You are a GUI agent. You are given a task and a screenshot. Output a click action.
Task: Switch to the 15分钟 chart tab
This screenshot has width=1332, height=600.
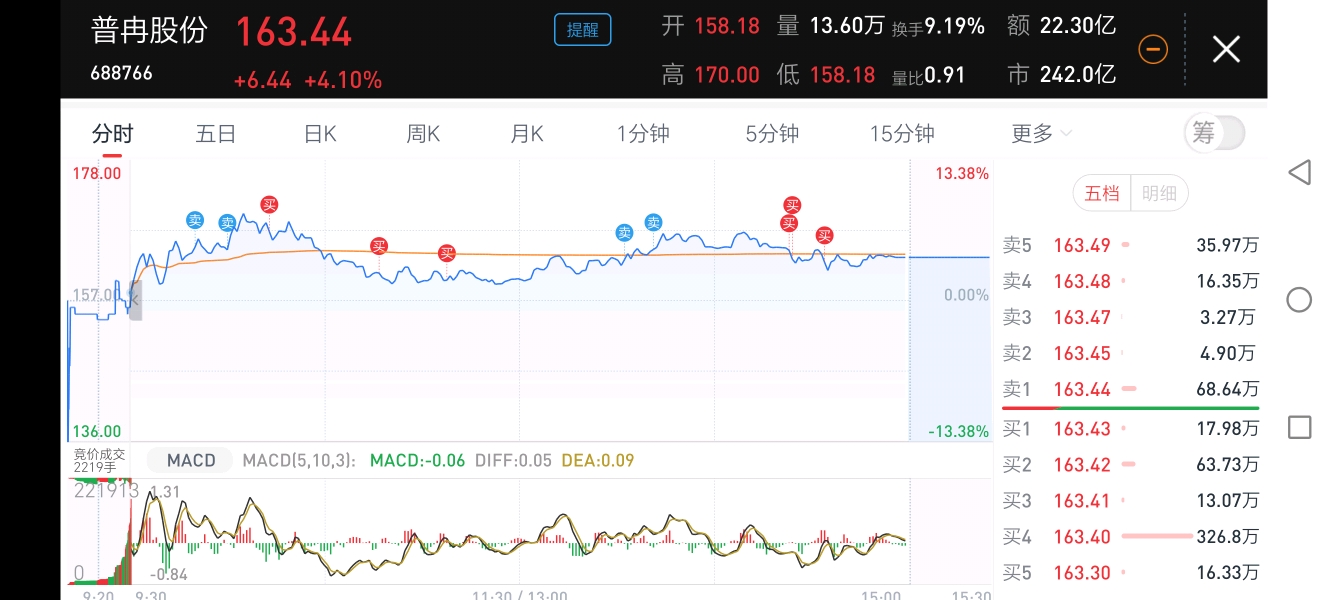902,134
